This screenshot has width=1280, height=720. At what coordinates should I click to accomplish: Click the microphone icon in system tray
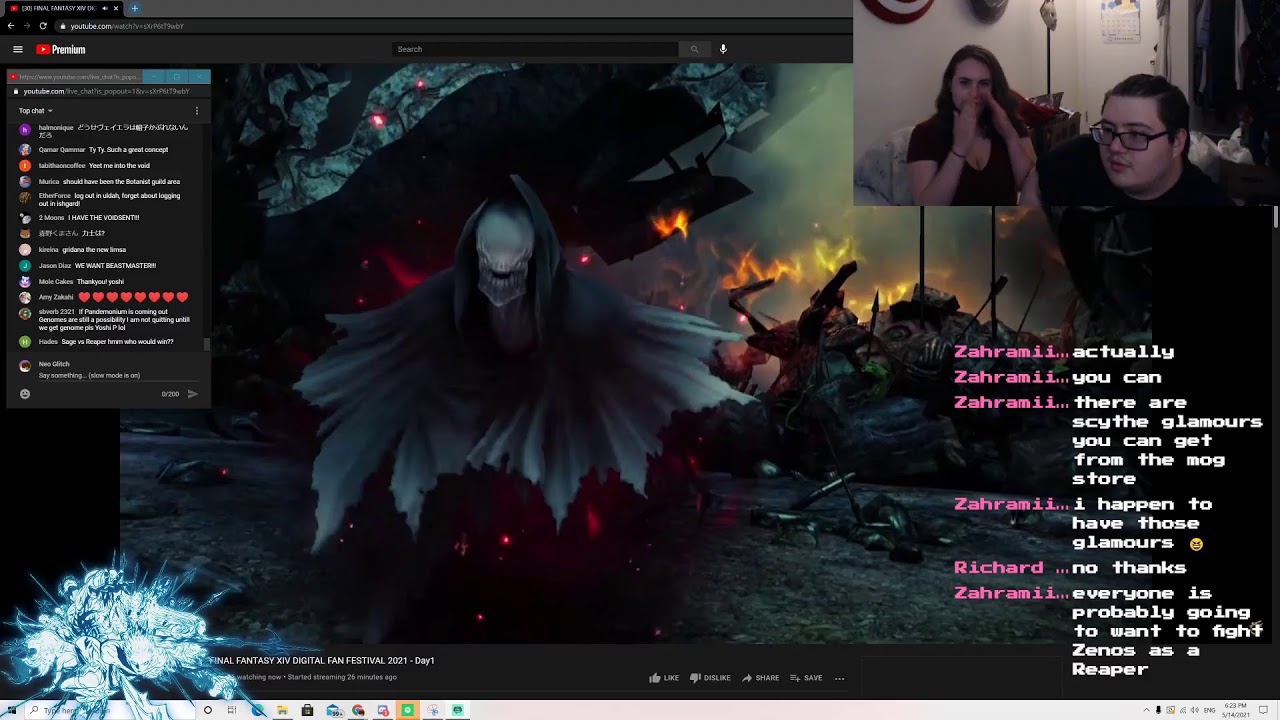click(x=1158, y=710)
